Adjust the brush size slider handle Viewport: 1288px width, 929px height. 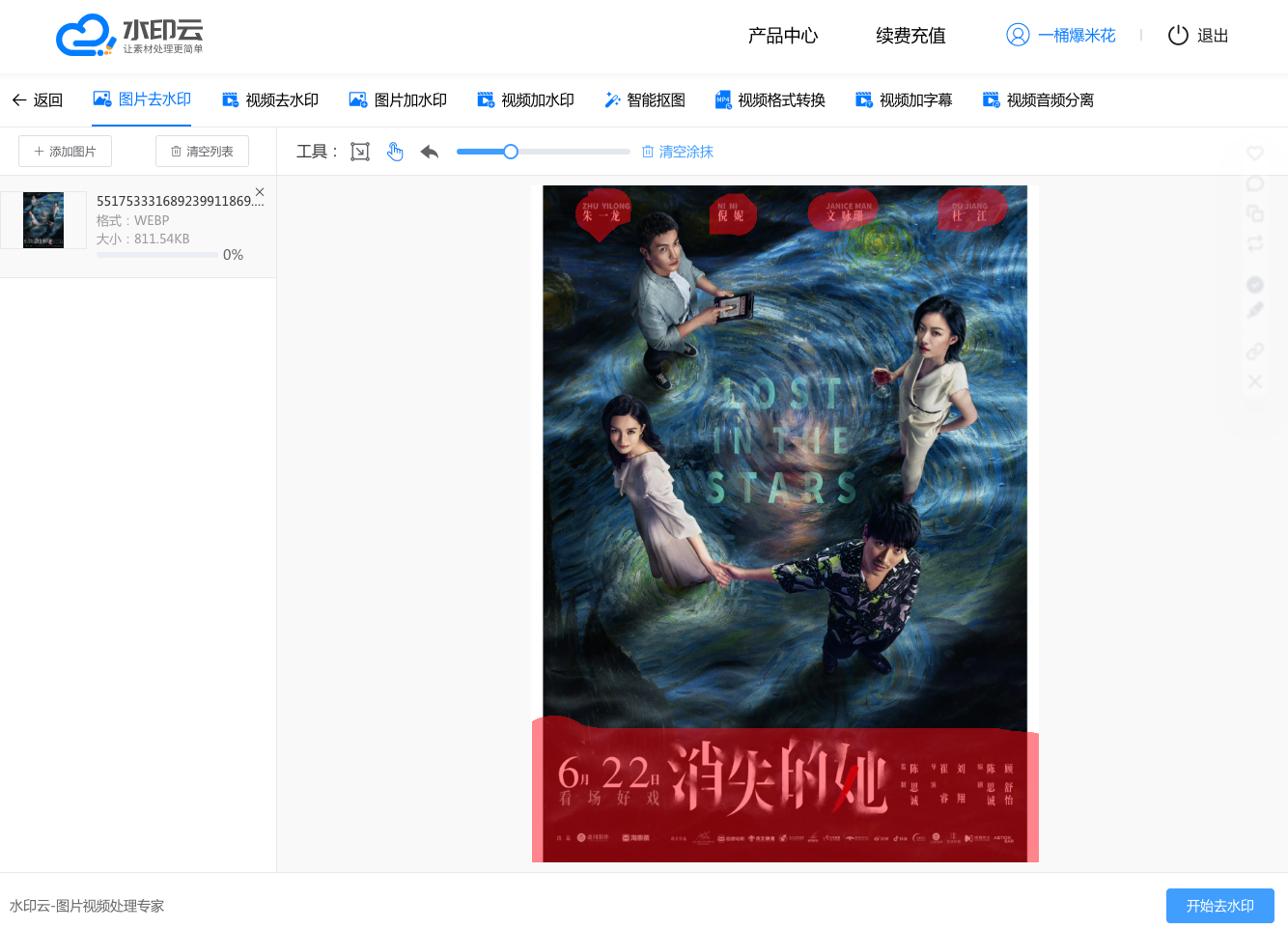tap(511, 152)
